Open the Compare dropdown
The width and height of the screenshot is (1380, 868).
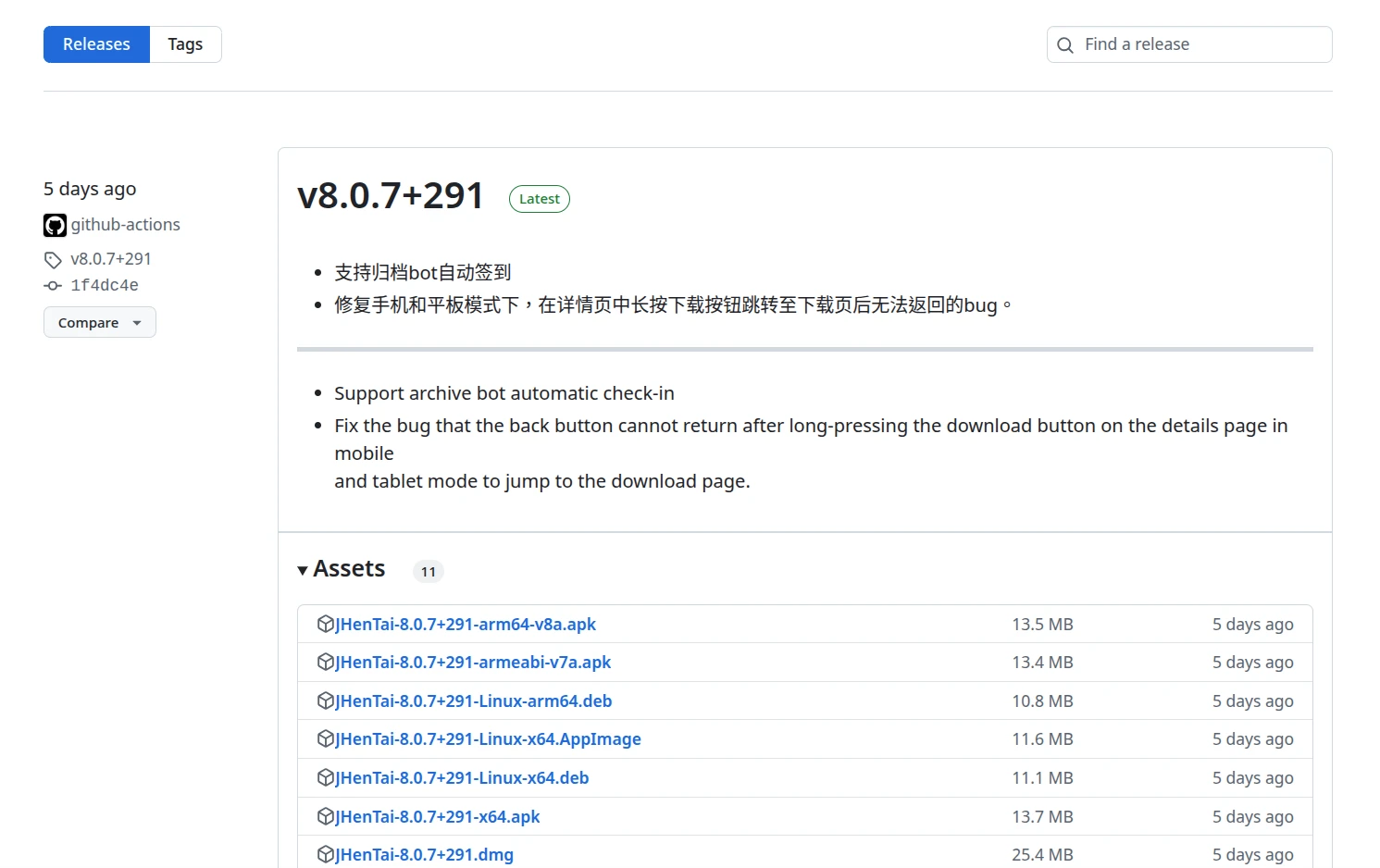pos(99,323)
